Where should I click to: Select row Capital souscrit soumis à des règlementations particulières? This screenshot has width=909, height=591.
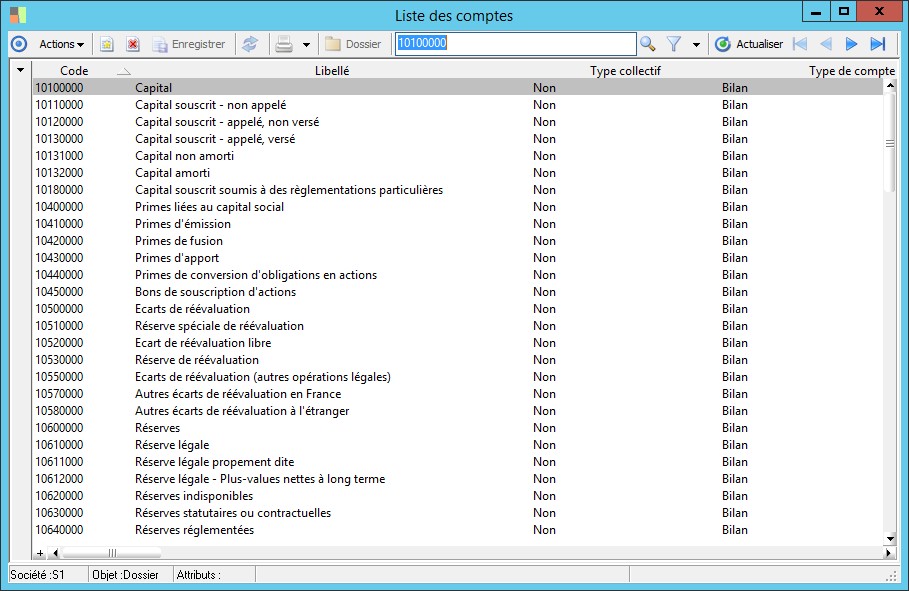(458, 190)
